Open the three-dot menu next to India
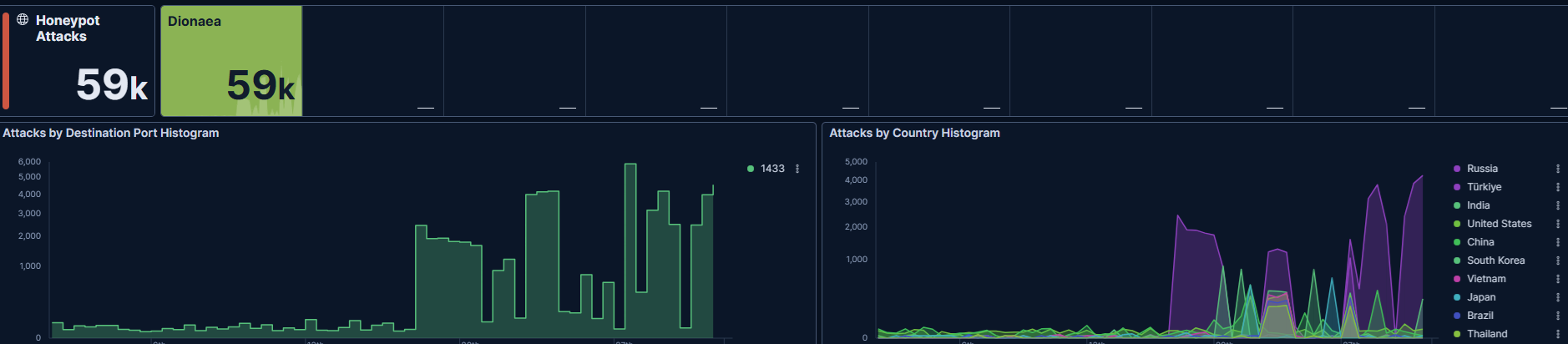Image resolution: width=1568 pixels, height=344 pixels. [1558, 205]
